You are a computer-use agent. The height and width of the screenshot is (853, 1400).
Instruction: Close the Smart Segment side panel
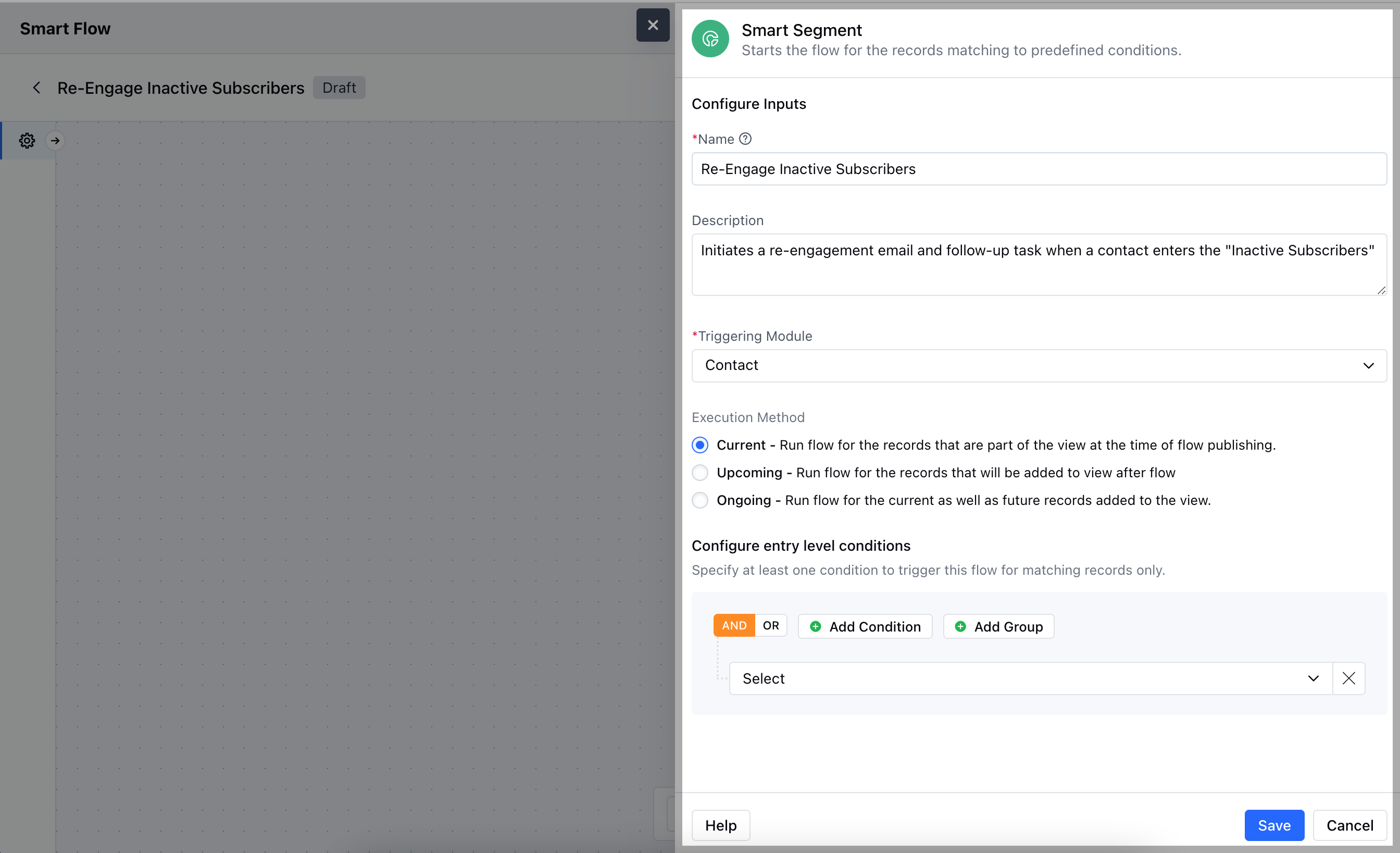click(652, 25)
